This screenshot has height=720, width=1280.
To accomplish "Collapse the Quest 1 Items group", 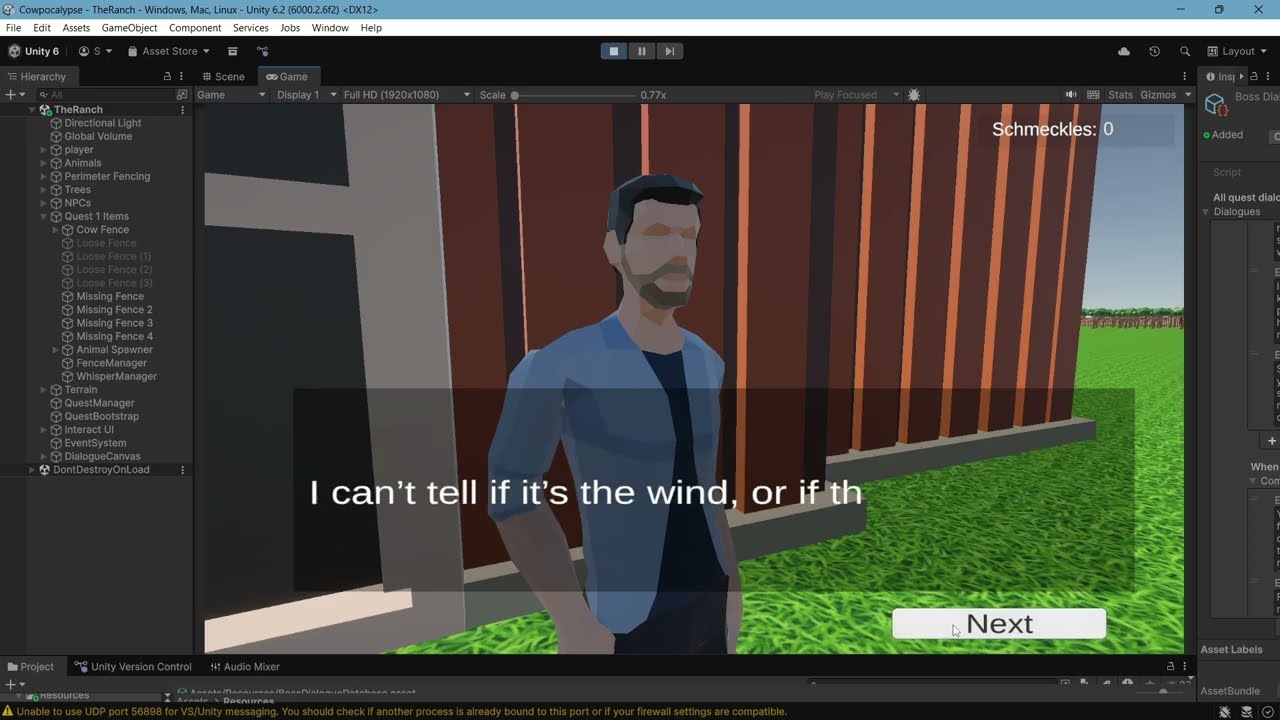I will [44, 216].
